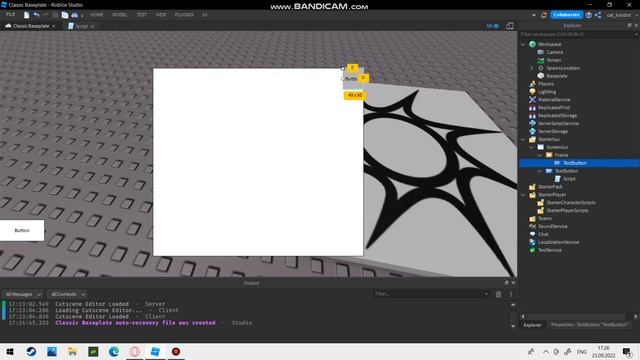
Task: Collapse the Workspace tree node
Action: pyautogui.click(x=523, y=44)
